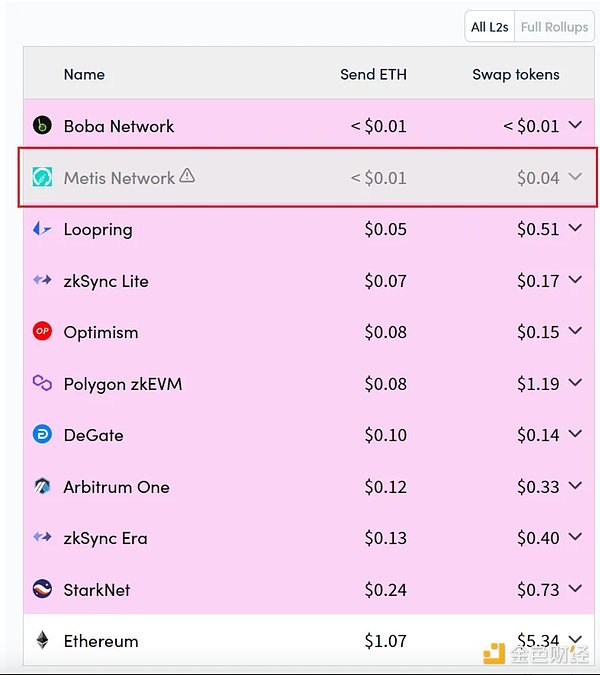Image resolution: width=600 pixels, height=675 pixels.
Task: Click the Arbitrum One logo icon
Action: 42,487
